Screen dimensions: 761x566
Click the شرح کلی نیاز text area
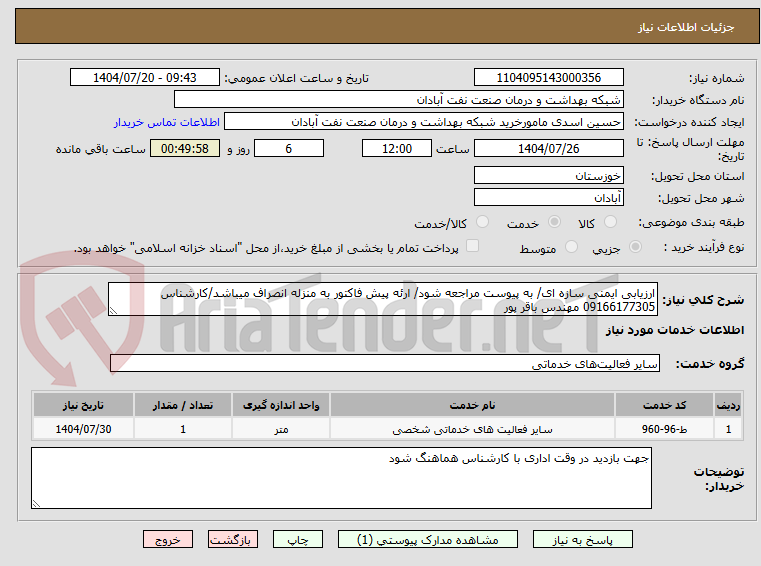[382, 300]
